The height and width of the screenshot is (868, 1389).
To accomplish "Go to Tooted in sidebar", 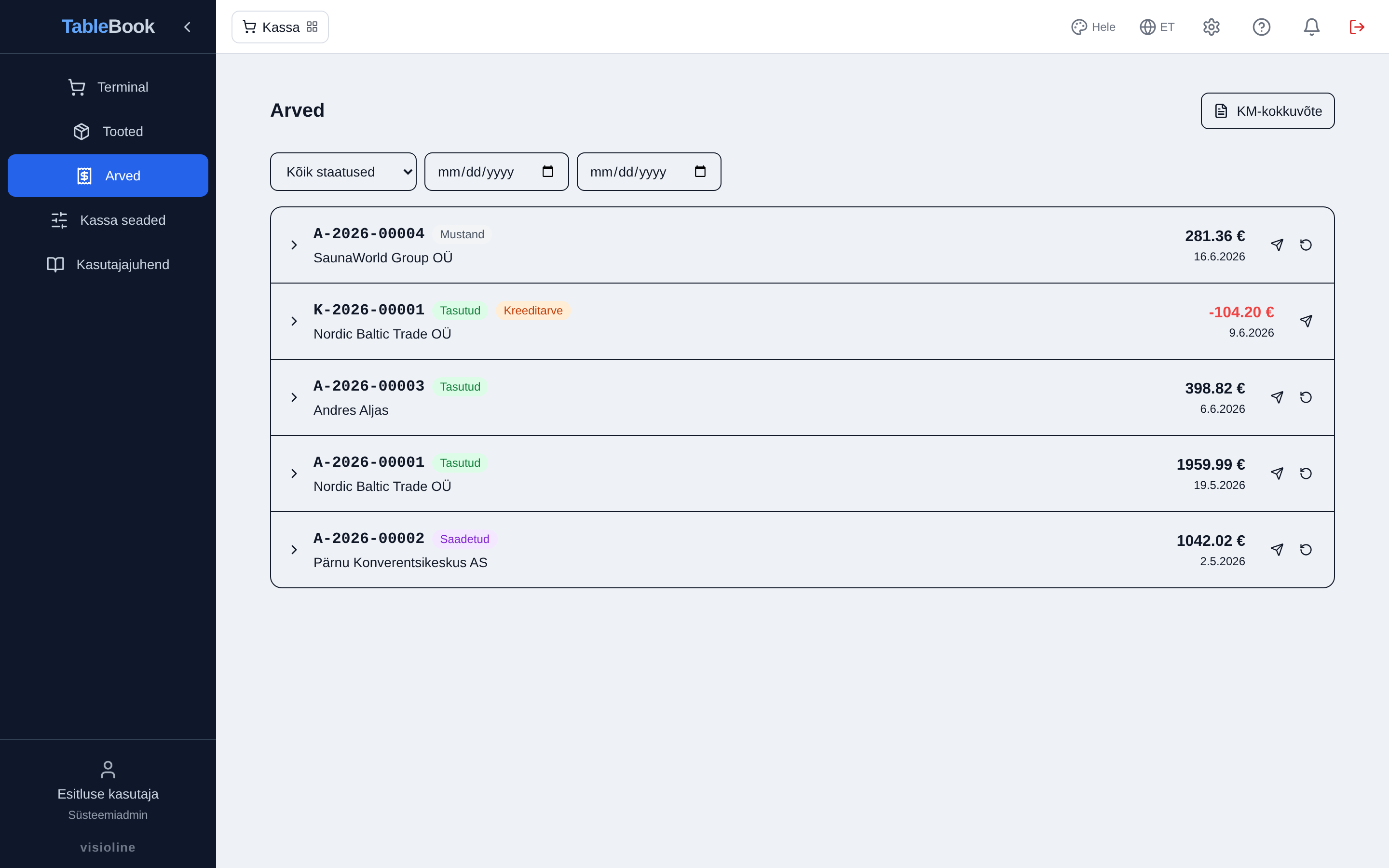I will pyautogui.click(x=108, y=132).
